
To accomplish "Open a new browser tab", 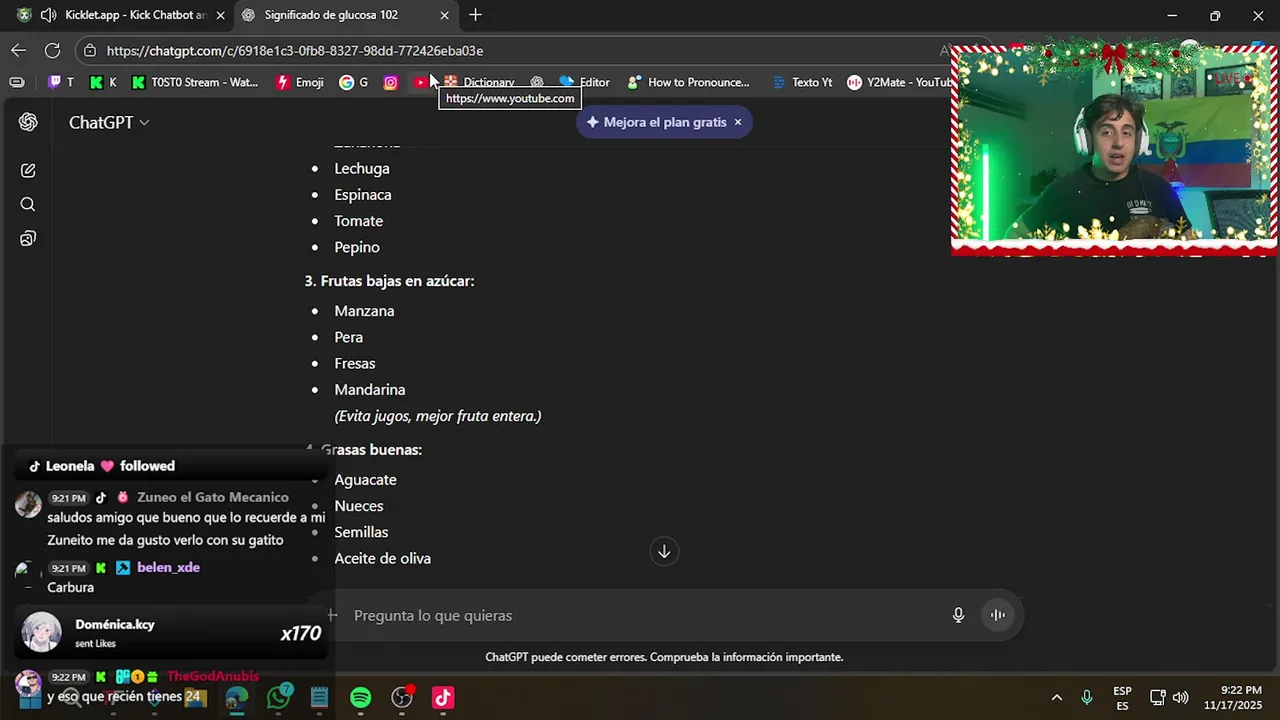I will [475, 15].
